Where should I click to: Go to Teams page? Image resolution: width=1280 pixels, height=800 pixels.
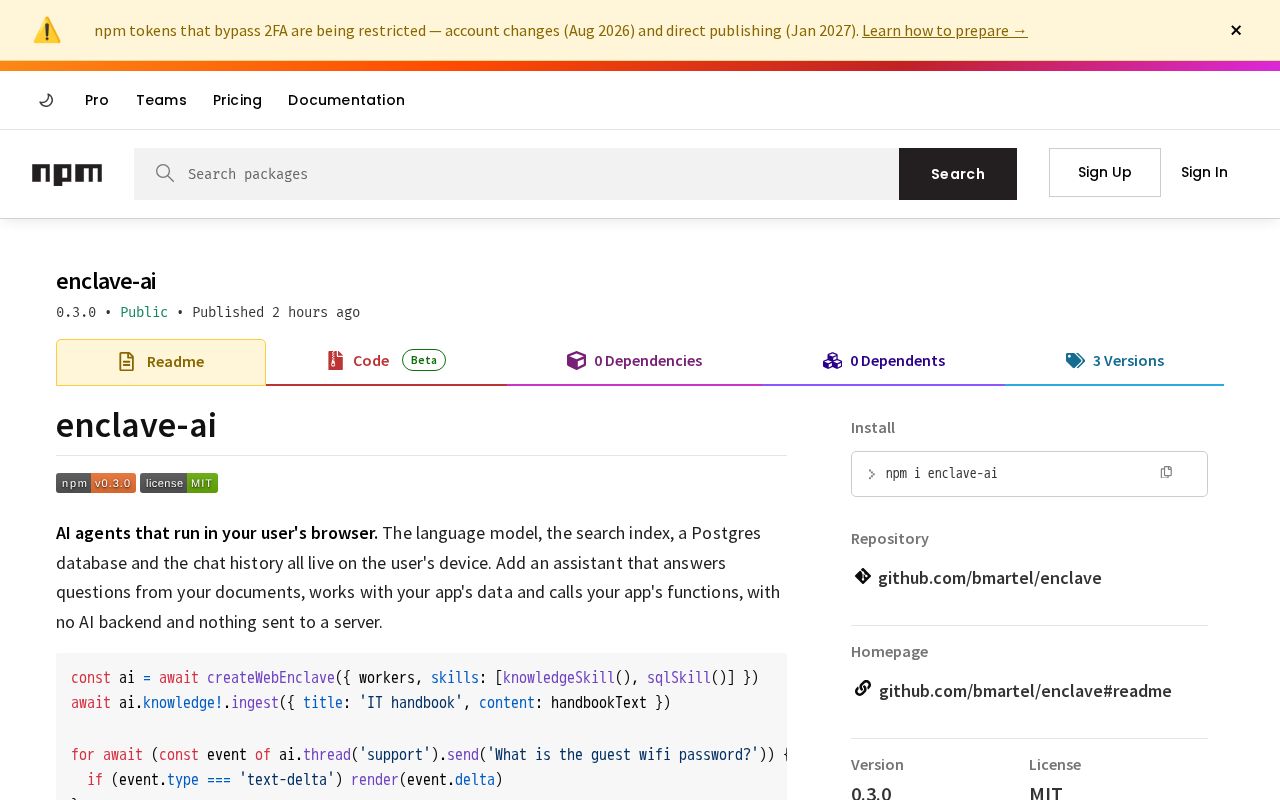pyautogui.click(x=161, y=100)
